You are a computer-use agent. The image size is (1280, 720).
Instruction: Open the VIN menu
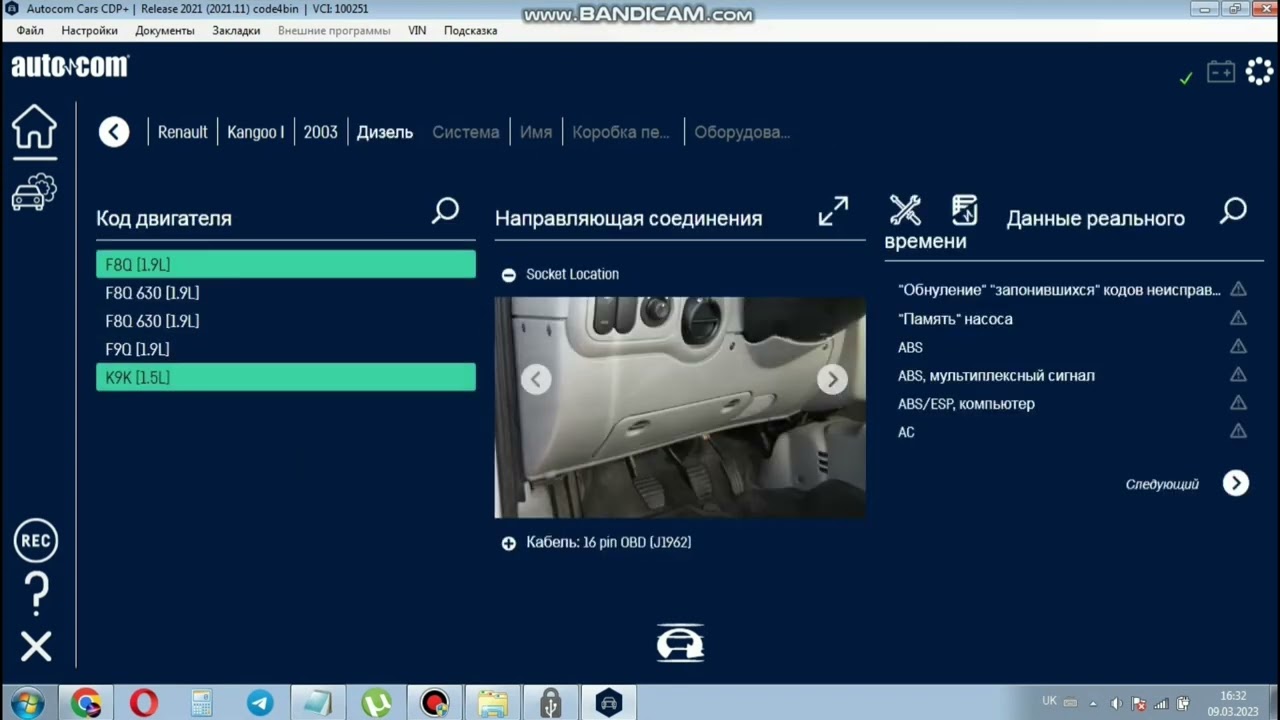point(417,31)
